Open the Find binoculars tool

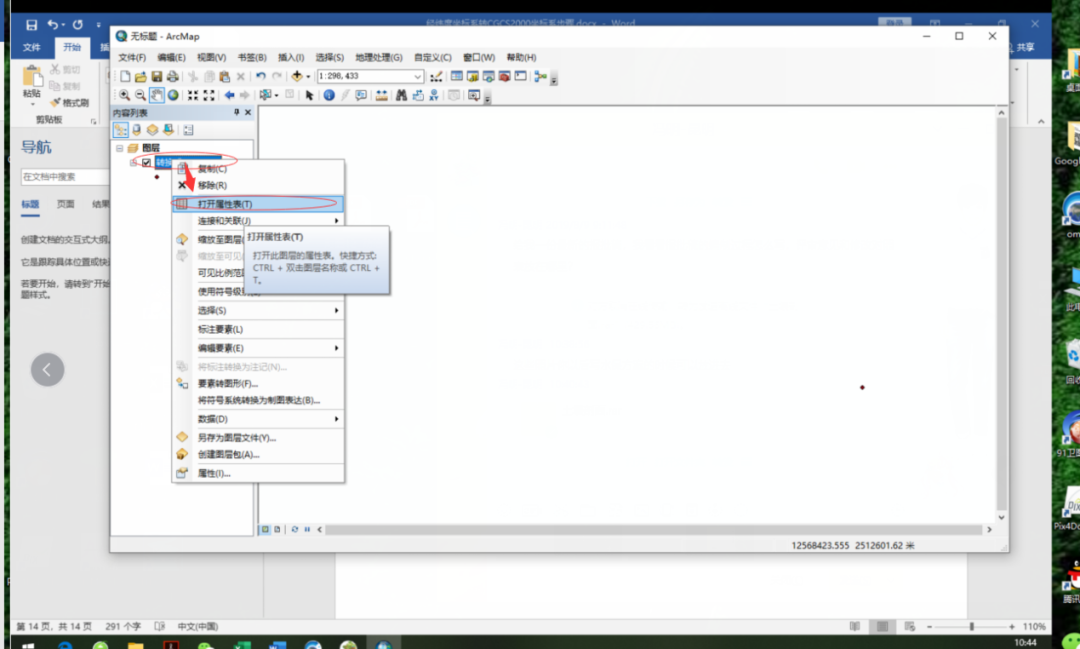(401, 96)
